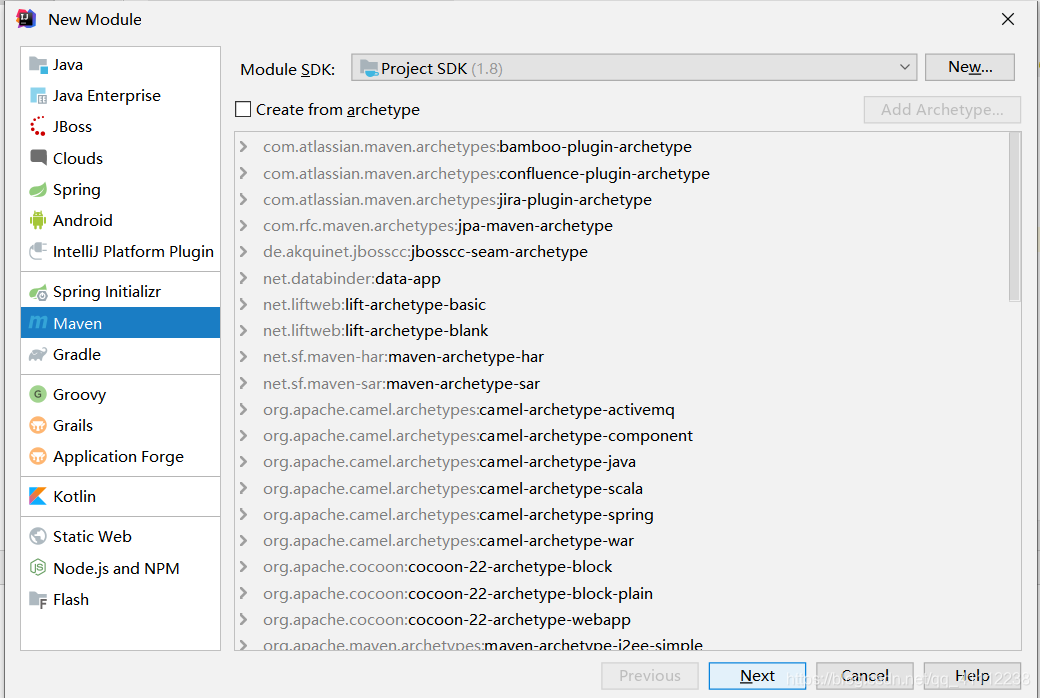Click the Java folder icon

pyautogui.click(x=38, y=65)
